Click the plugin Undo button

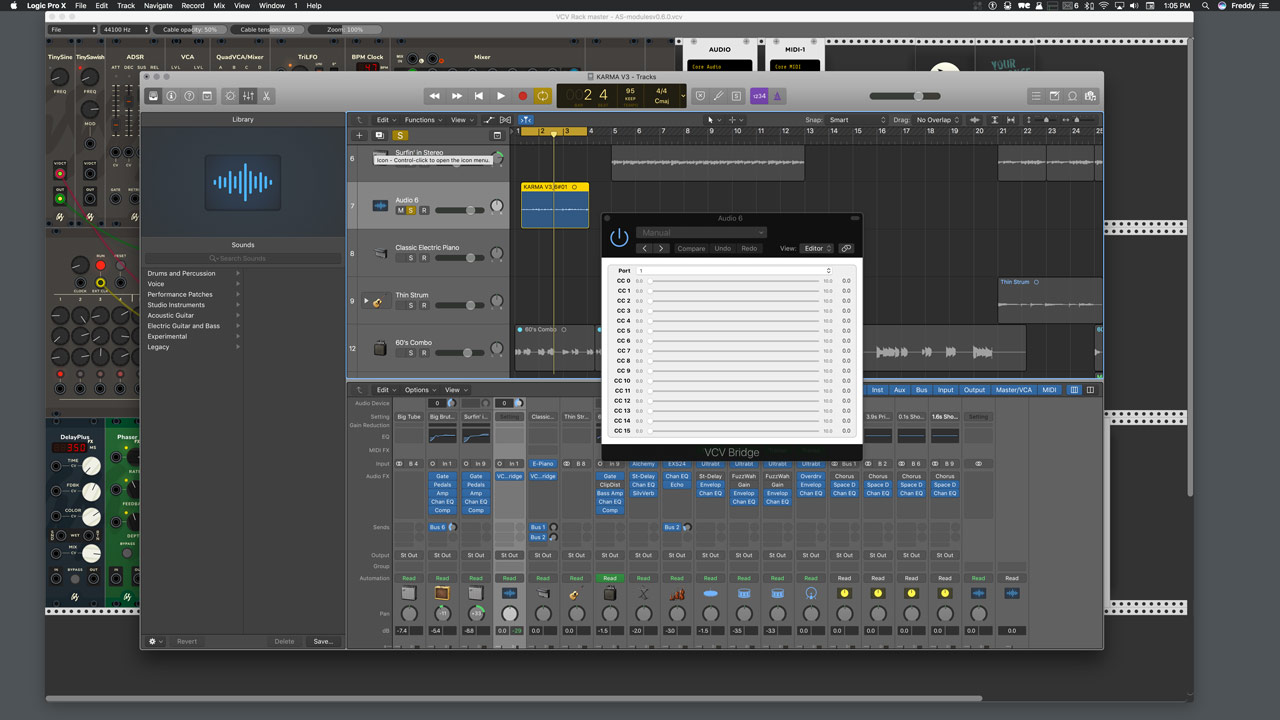[x=722, y=248]
